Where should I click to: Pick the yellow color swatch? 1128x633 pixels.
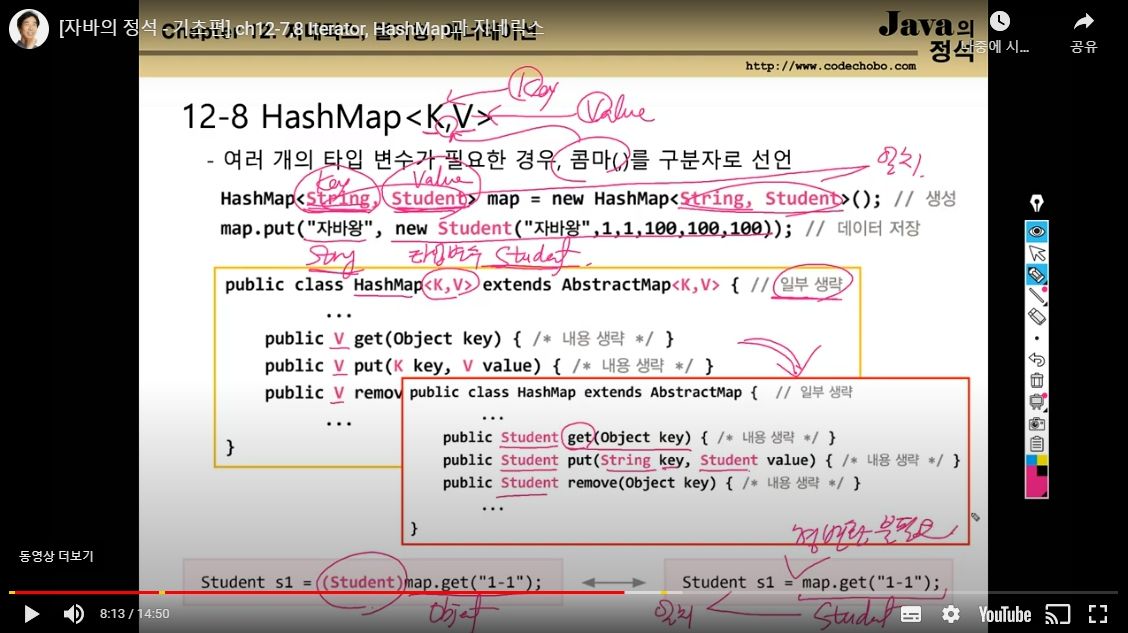(1042, 460)
